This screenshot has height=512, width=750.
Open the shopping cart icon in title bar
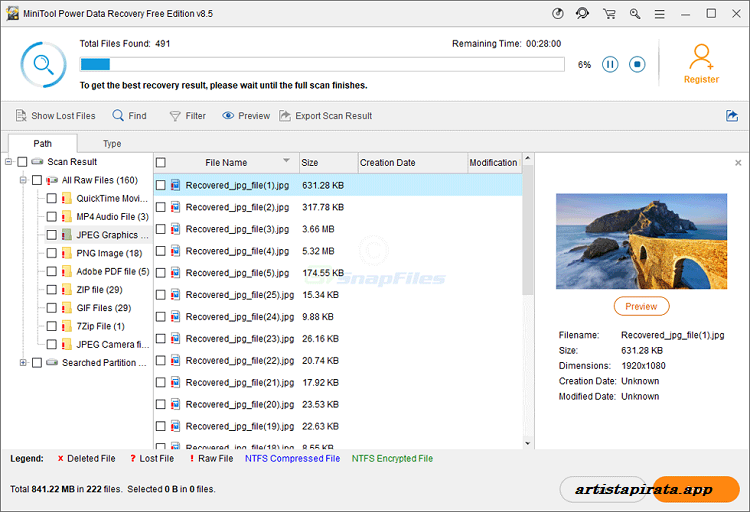[609, 13]
